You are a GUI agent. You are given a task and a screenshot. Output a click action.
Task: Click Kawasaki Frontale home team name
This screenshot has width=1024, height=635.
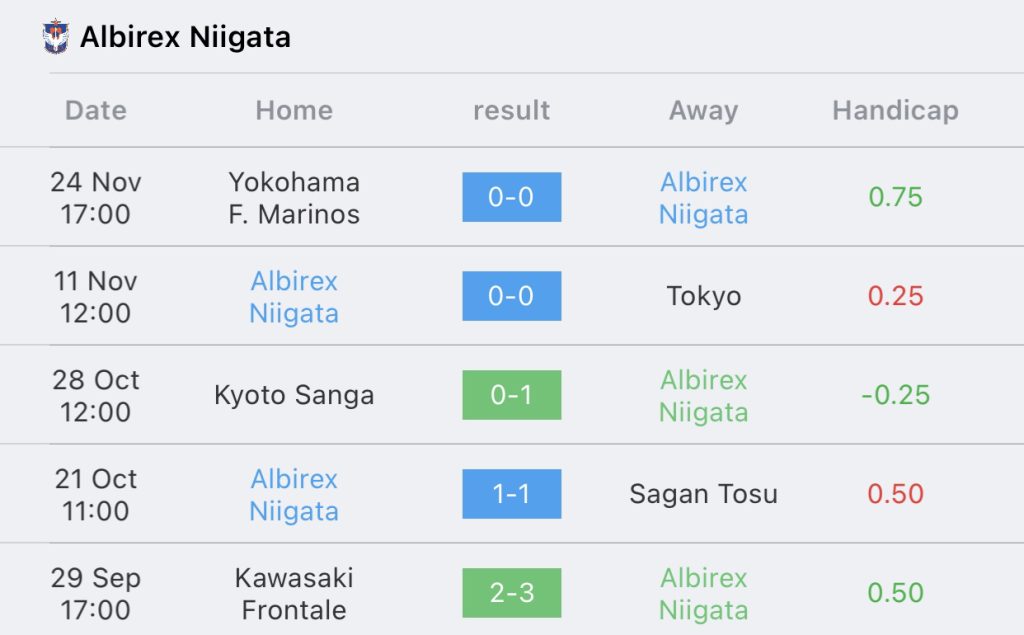(x=294, y=593)
